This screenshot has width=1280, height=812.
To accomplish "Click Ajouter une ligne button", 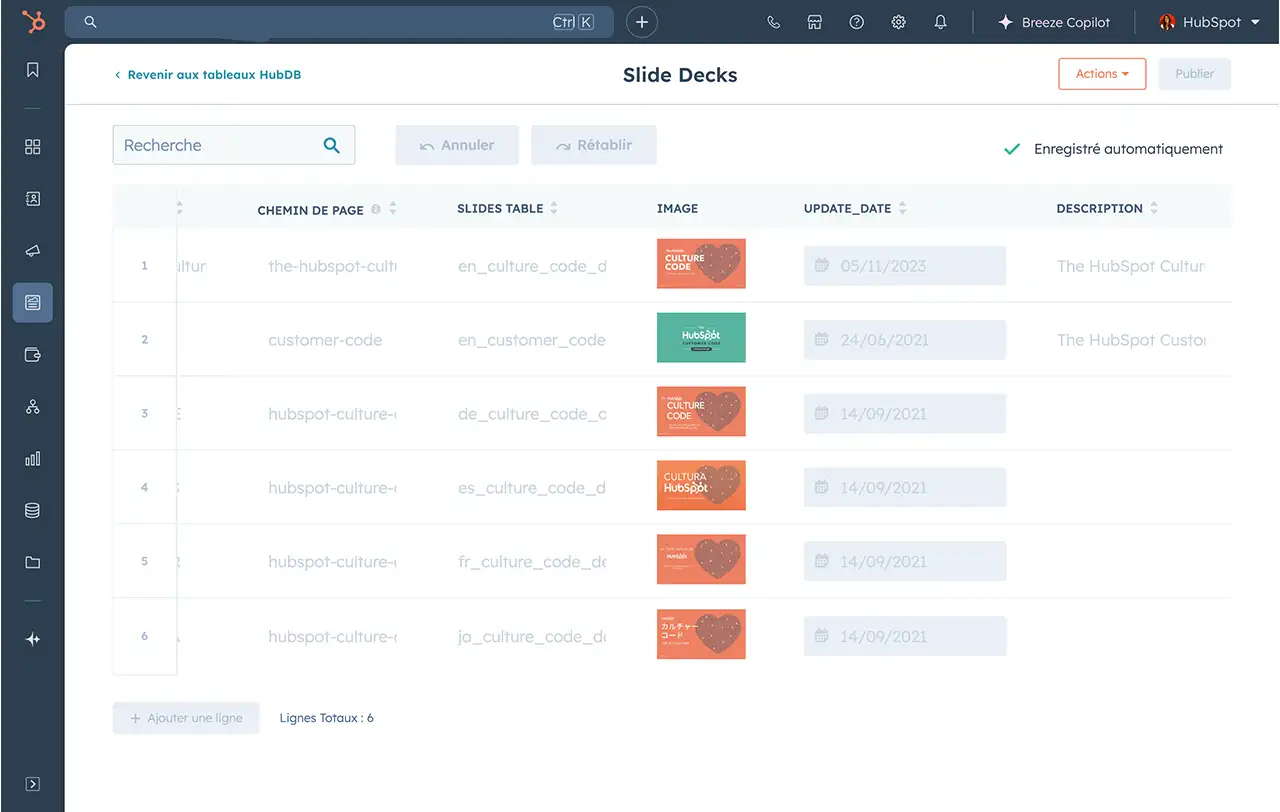I will 186,718.
